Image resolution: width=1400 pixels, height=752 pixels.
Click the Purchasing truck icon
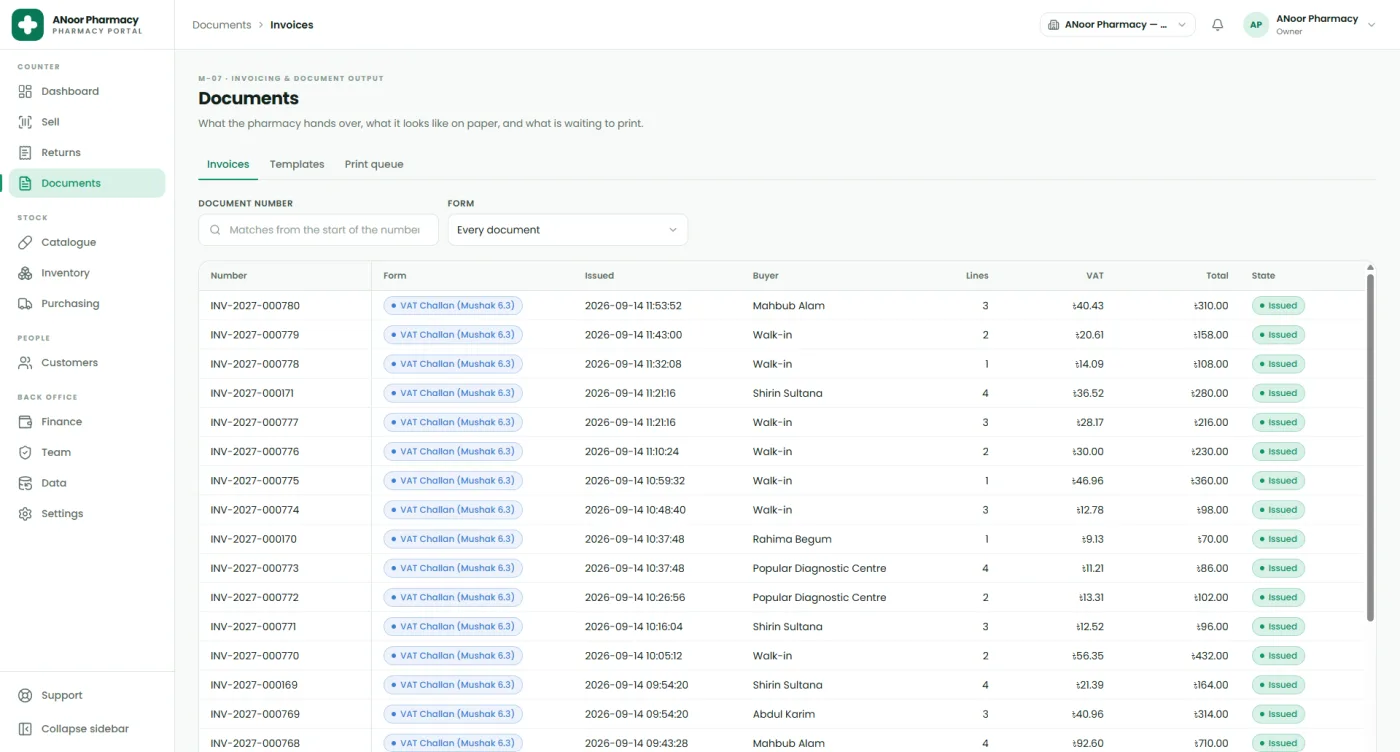click(x=26, y=304)
